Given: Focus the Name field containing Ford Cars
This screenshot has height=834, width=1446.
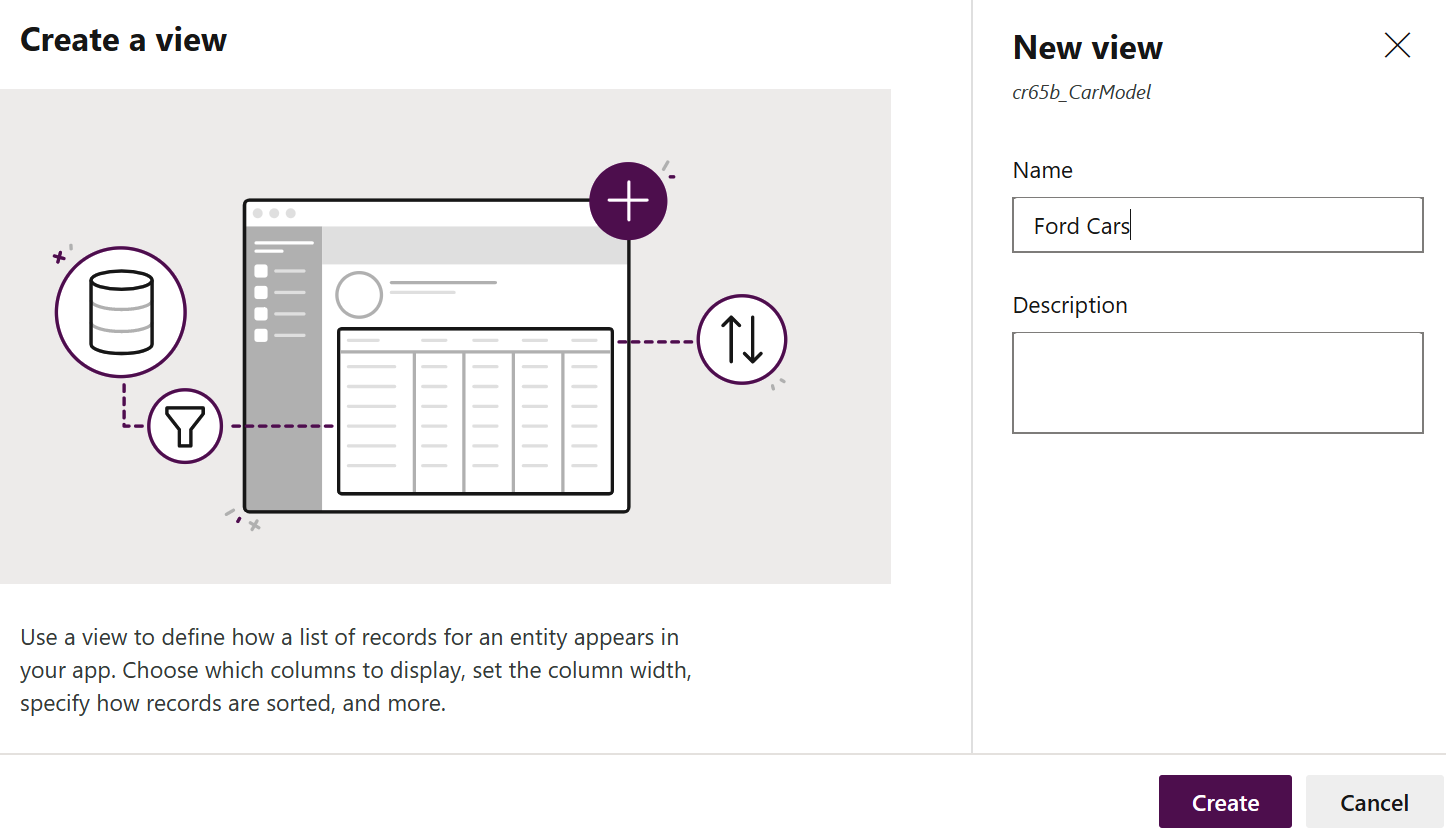Looking at the screenshot, I should [1217, 225].
